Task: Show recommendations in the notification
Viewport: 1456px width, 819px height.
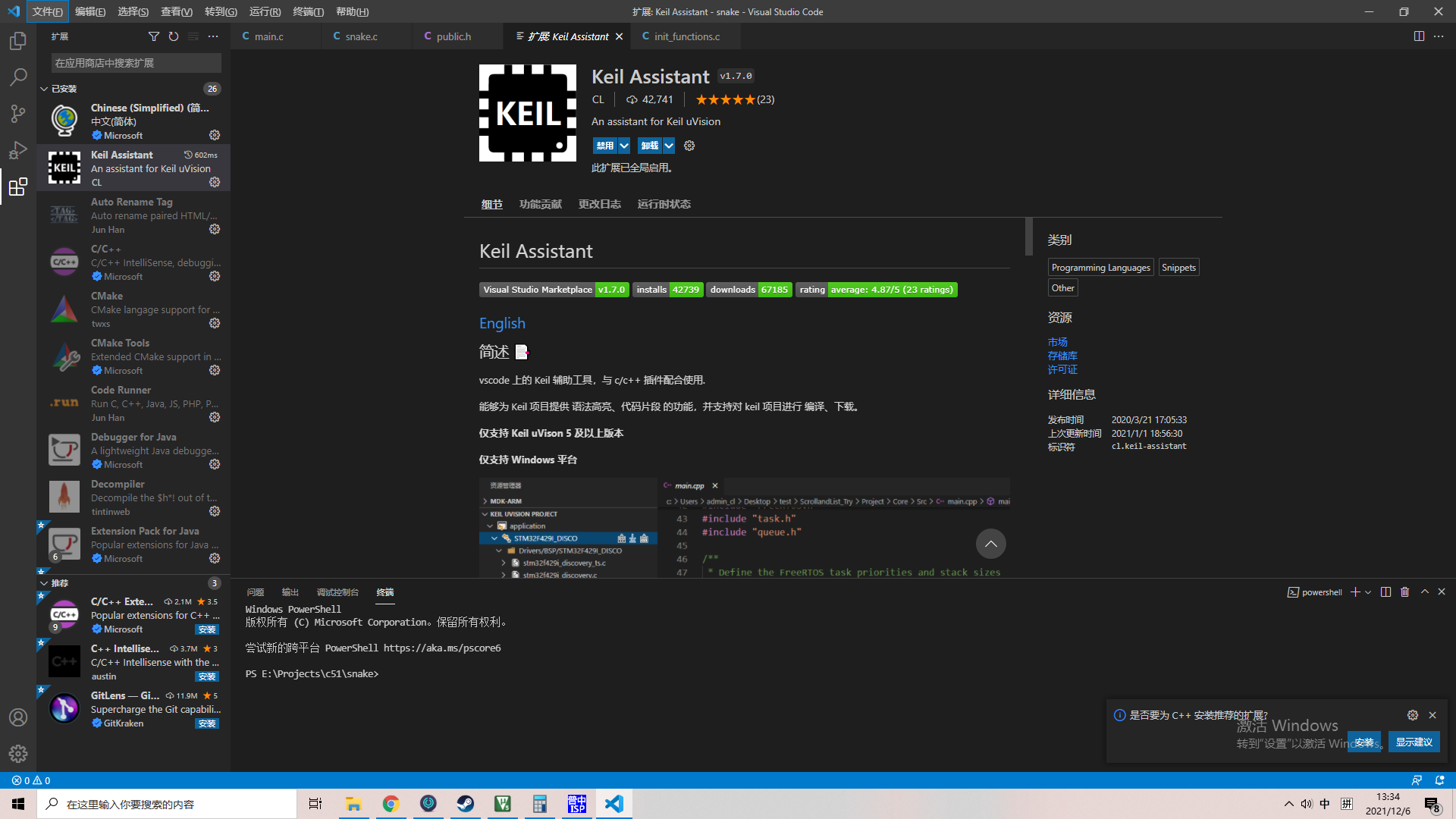Action: click(1414, 742)
